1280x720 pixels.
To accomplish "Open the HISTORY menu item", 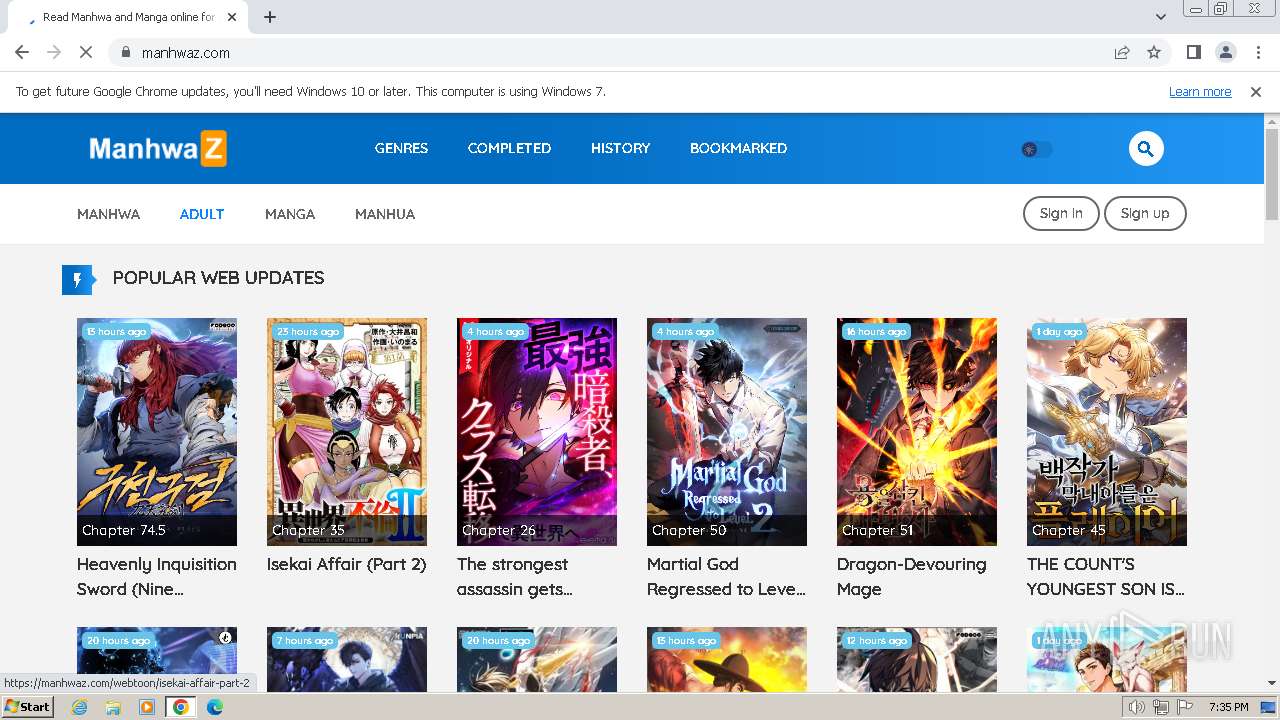I will (x=620, y=148).
